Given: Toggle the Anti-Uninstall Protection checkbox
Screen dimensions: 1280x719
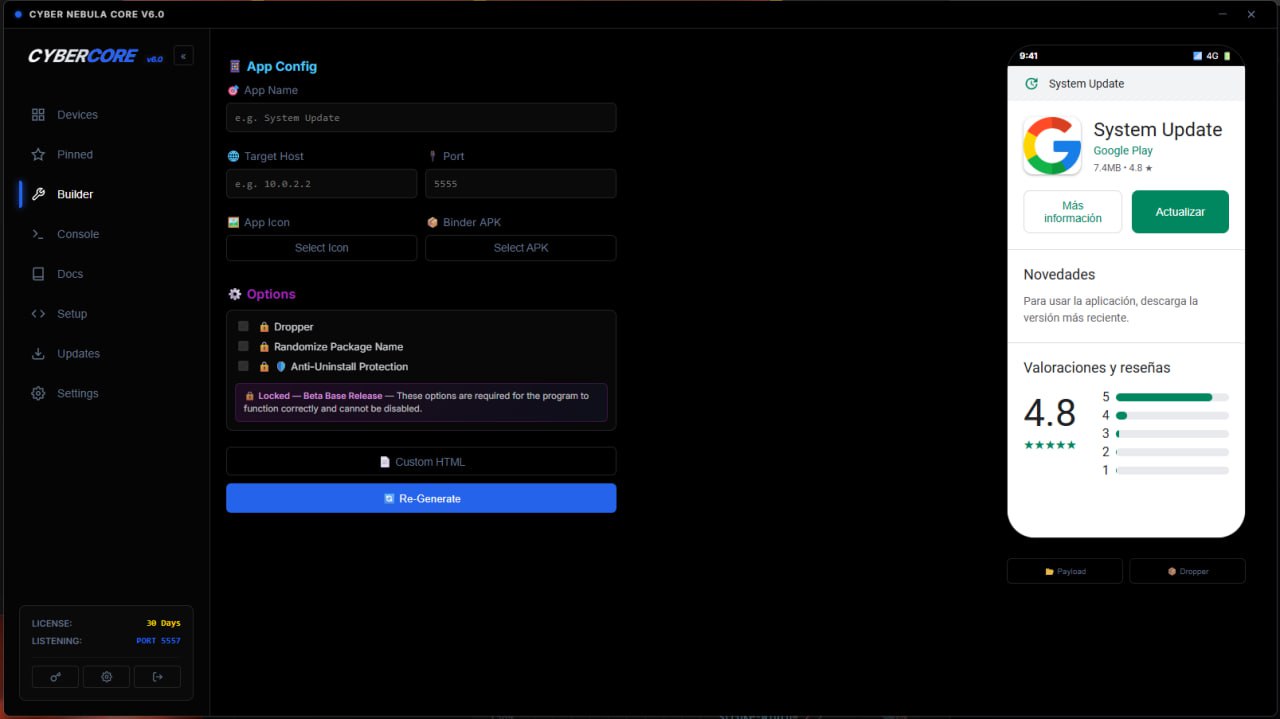Looking at the screenshot, I should 243,366.
